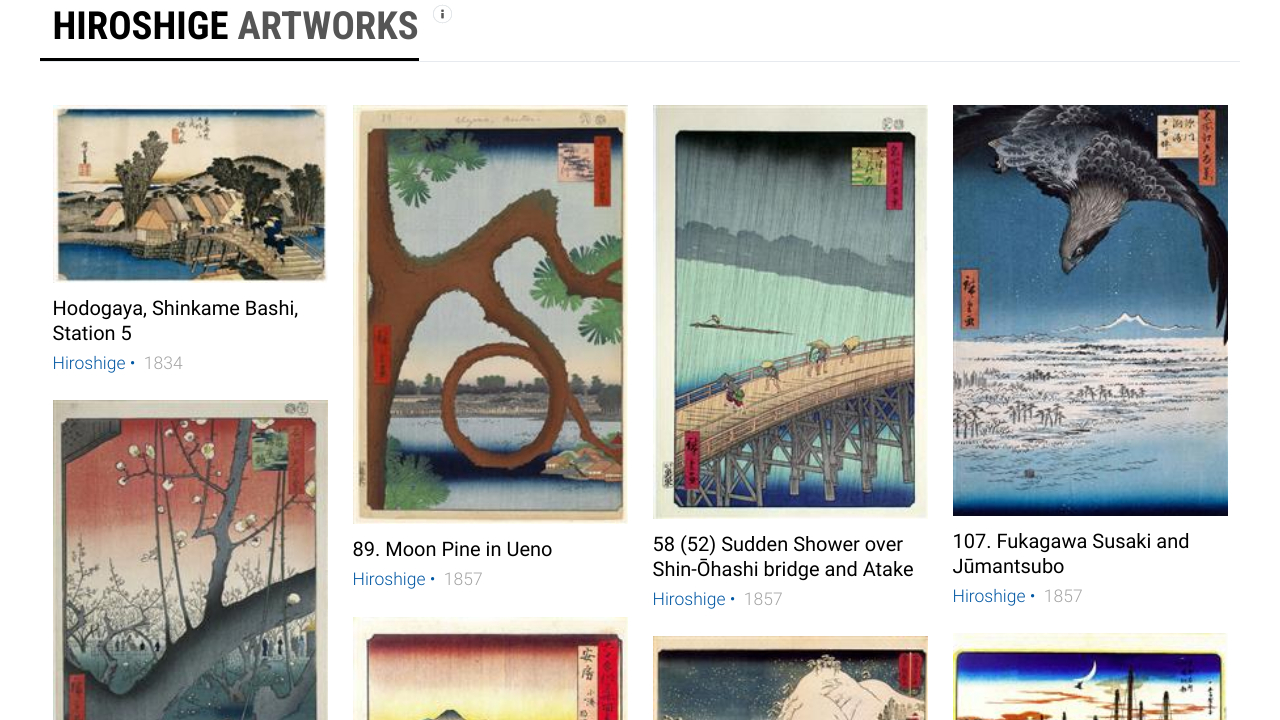Follow the Hiroshige link under Sudden Shower
This screenshot has height=720, width=1280.
tap(689, 599)
